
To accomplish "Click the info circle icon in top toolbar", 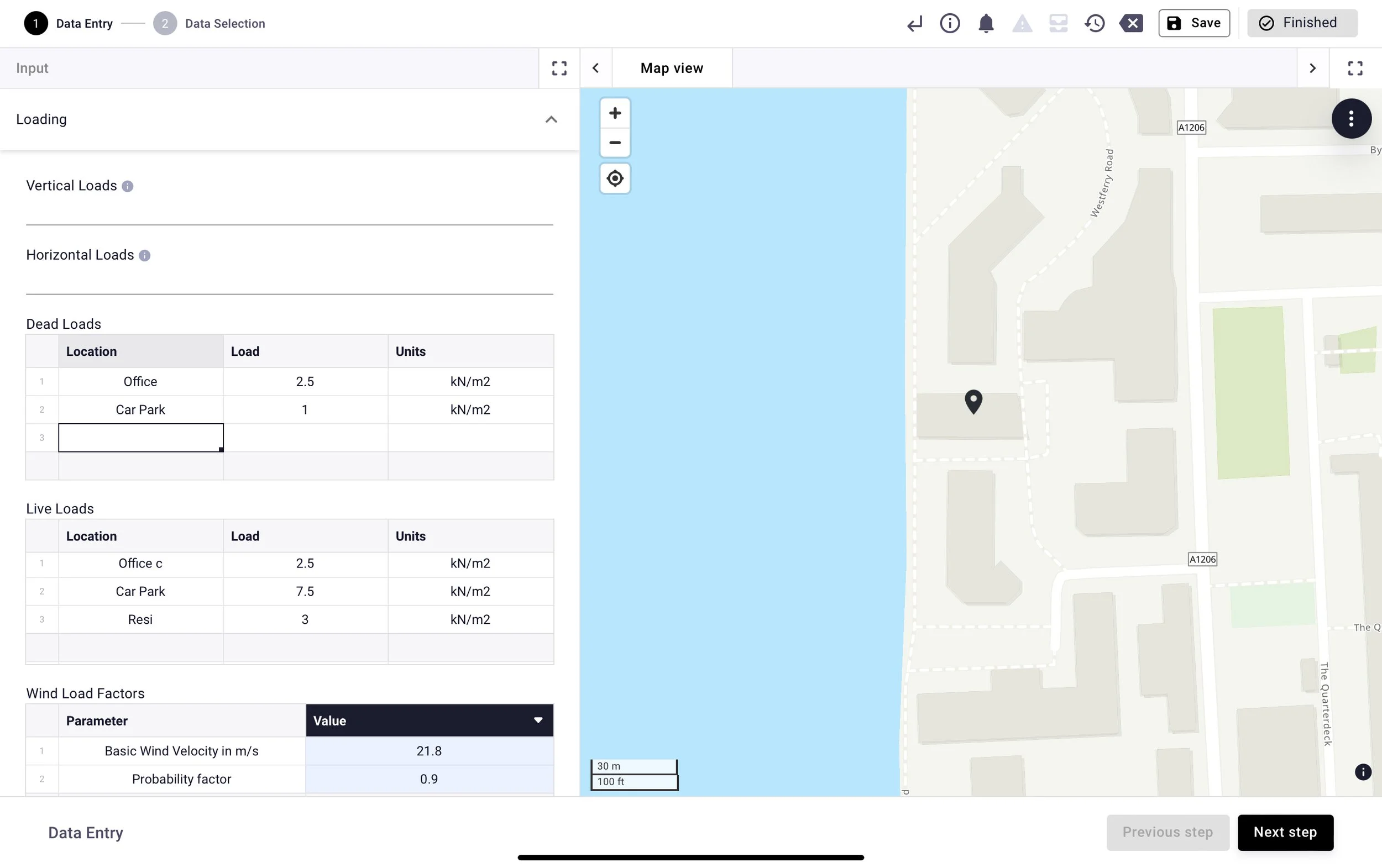I will (949, 24).
